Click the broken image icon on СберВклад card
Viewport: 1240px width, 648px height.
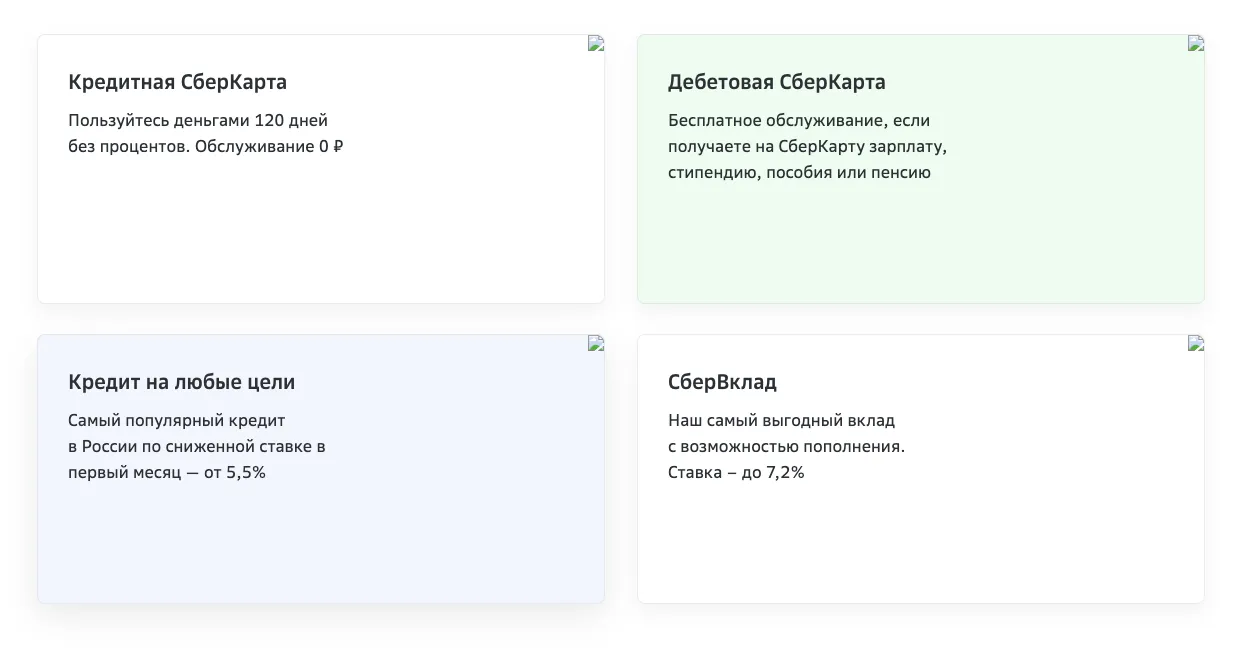1196,343
